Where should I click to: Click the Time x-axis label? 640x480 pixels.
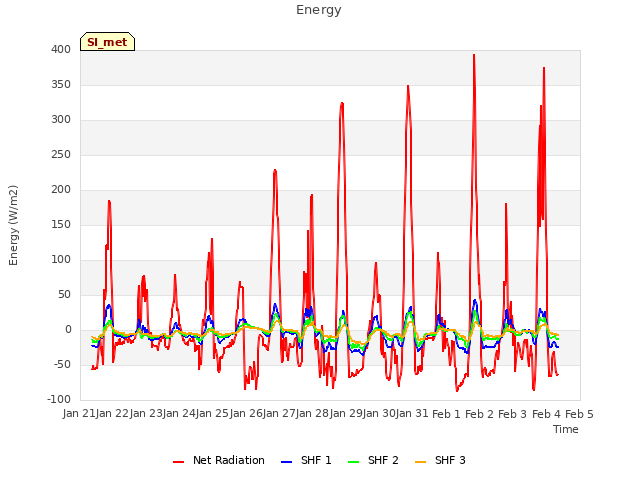[566, 429]
